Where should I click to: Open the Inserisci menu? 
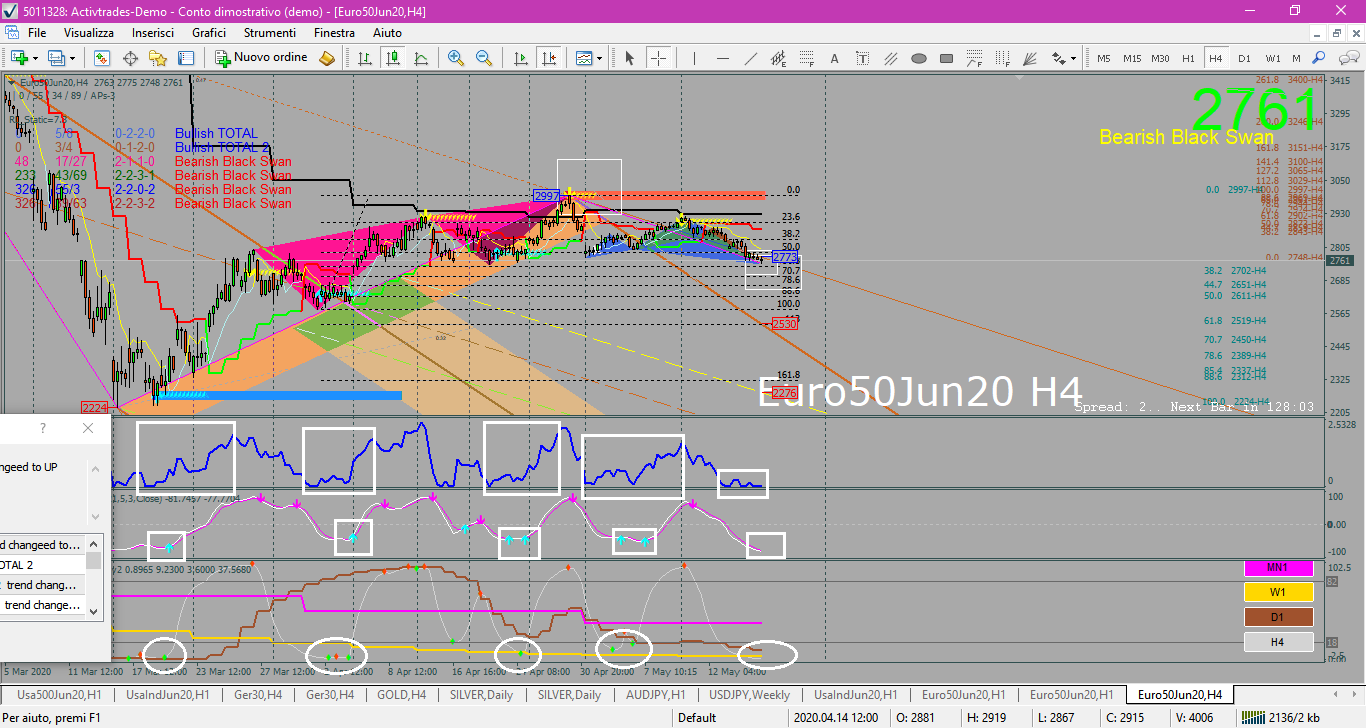pos(153,33)
